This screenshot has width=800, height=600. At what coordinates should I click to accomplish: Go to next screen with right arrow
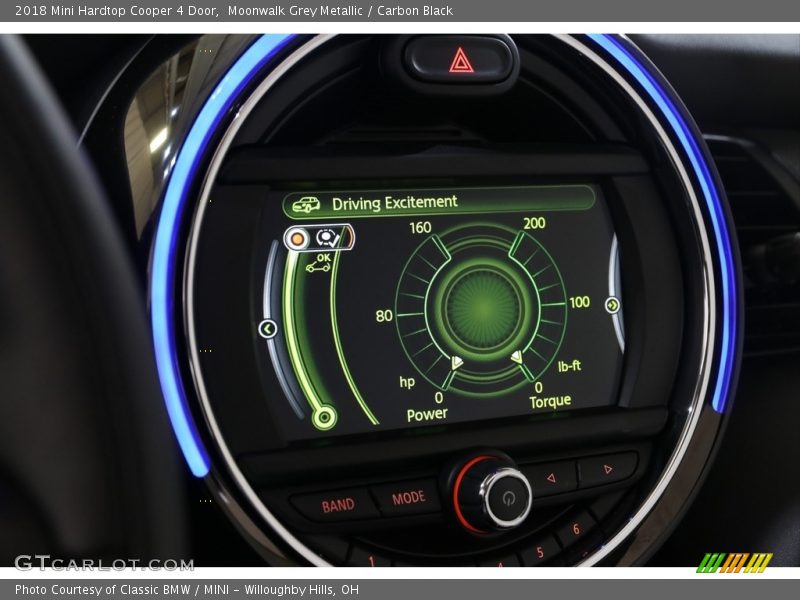tap(612, 305)
